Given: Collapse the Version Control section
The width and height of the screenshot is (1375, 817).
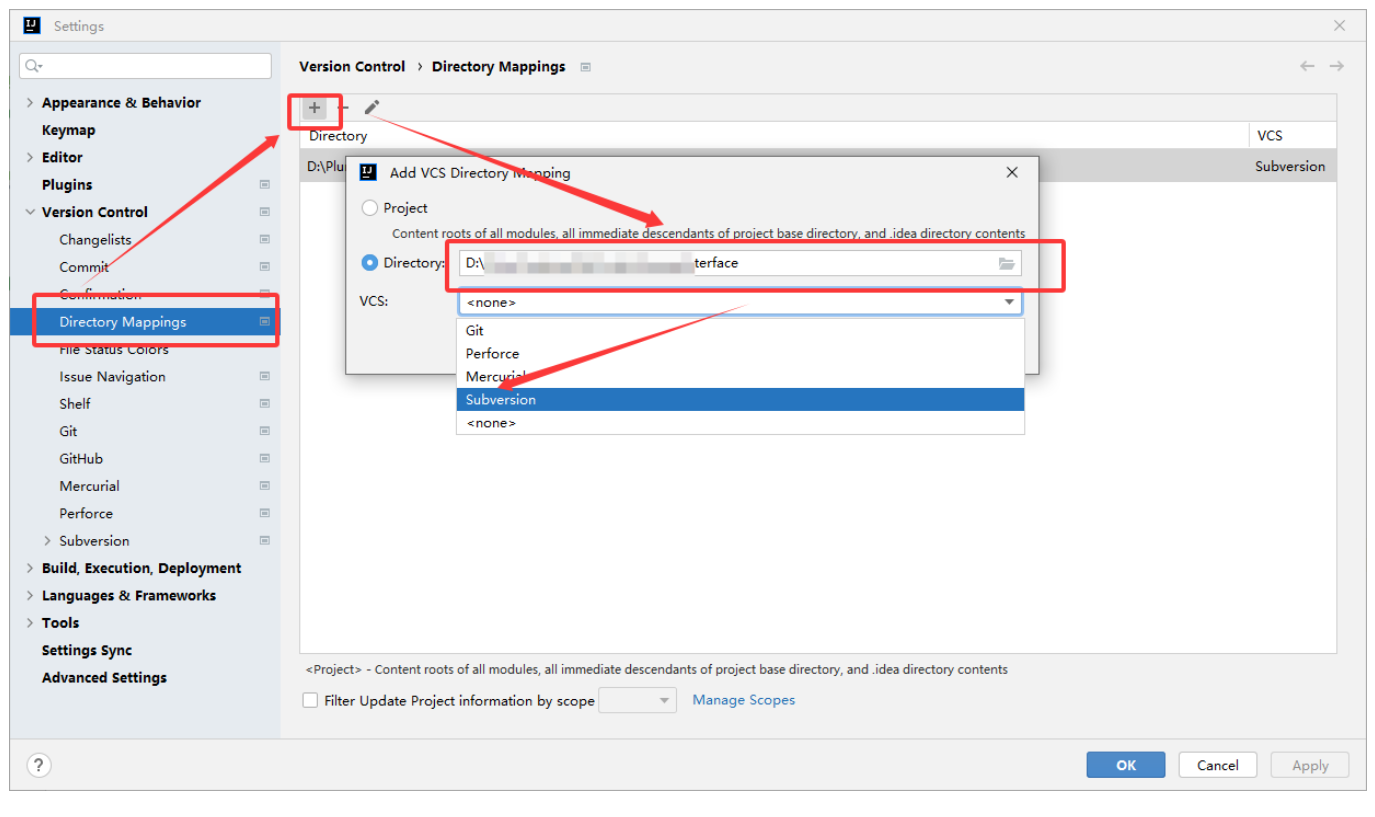Looking at the screenshot, I should [29, 212].
